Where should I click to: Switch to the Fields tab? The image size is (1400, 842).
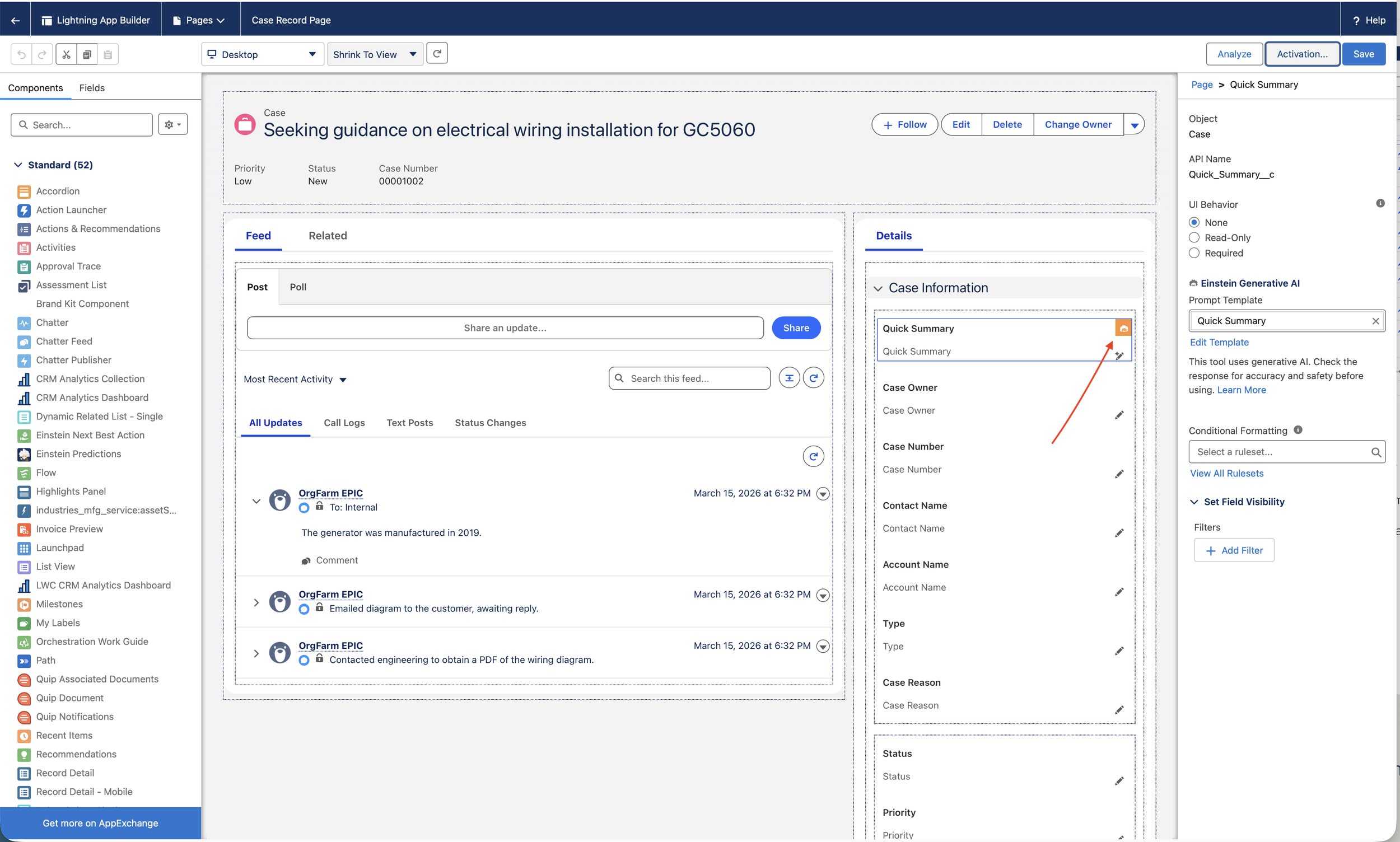(92, 88)
